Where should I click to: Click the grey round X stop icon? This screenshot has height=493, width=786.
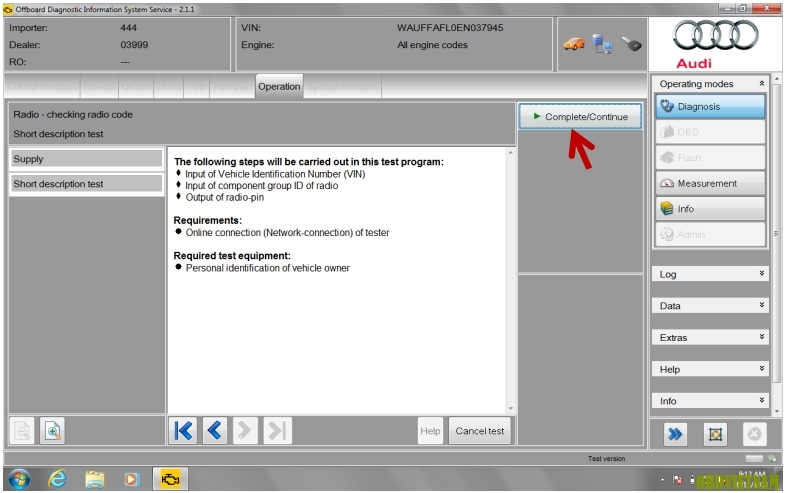(x=754, y=434)
